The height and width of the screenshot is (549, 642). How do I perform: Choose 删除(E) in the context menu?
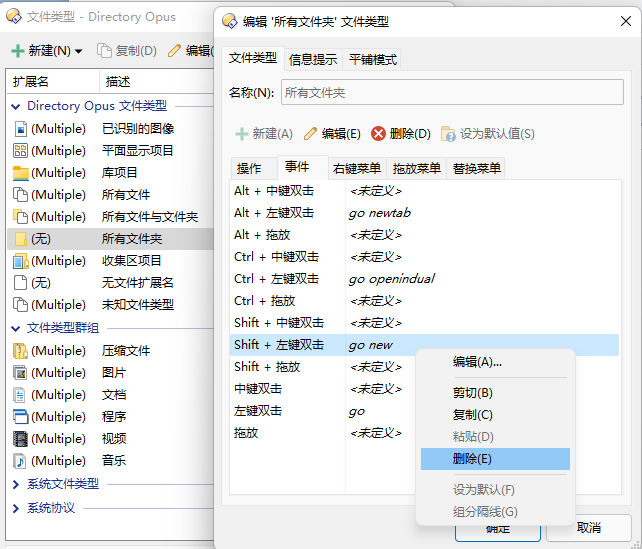[x=495, y=459]
